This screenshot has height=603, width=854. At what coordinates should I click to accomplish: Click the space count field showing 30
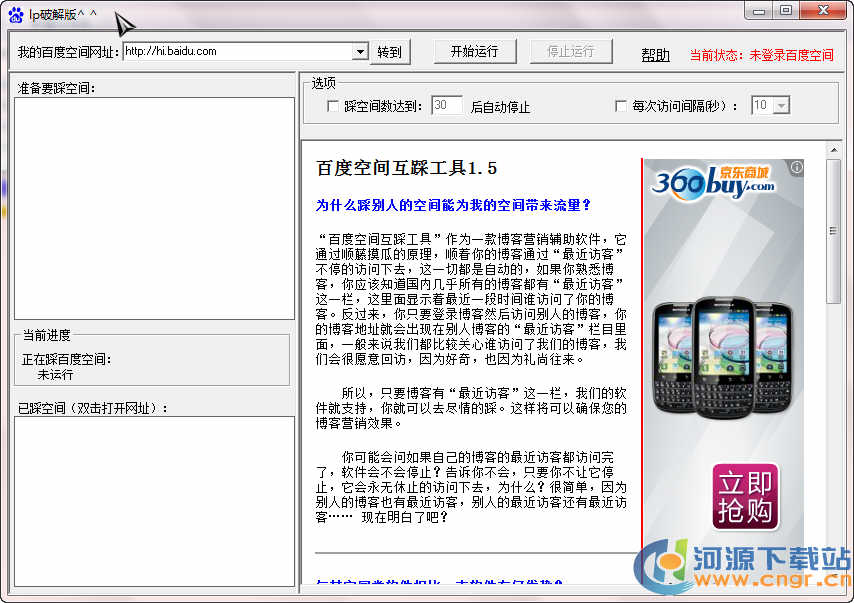pos(446,106)
